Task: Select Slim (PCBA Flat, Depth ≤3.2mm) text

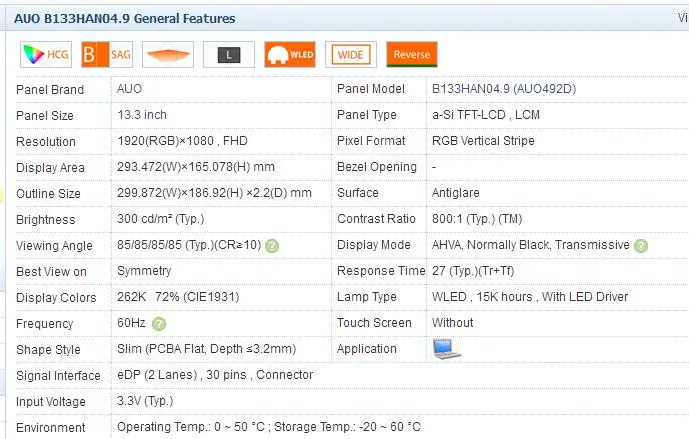Action: click(207, 349)
